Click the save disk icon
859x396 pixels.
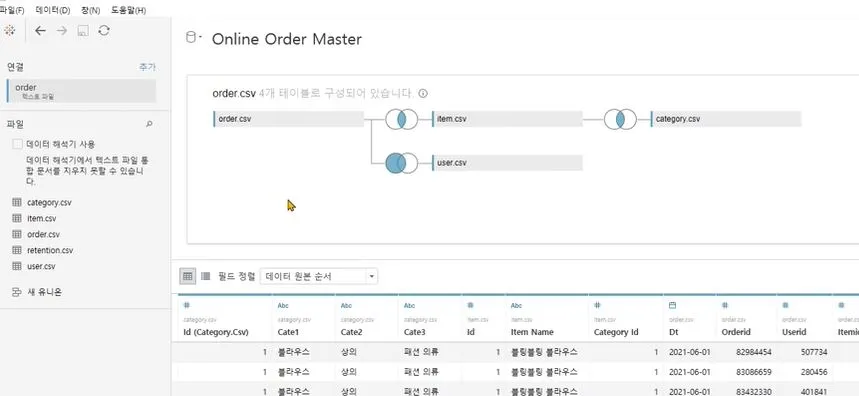tap(83, 31)
